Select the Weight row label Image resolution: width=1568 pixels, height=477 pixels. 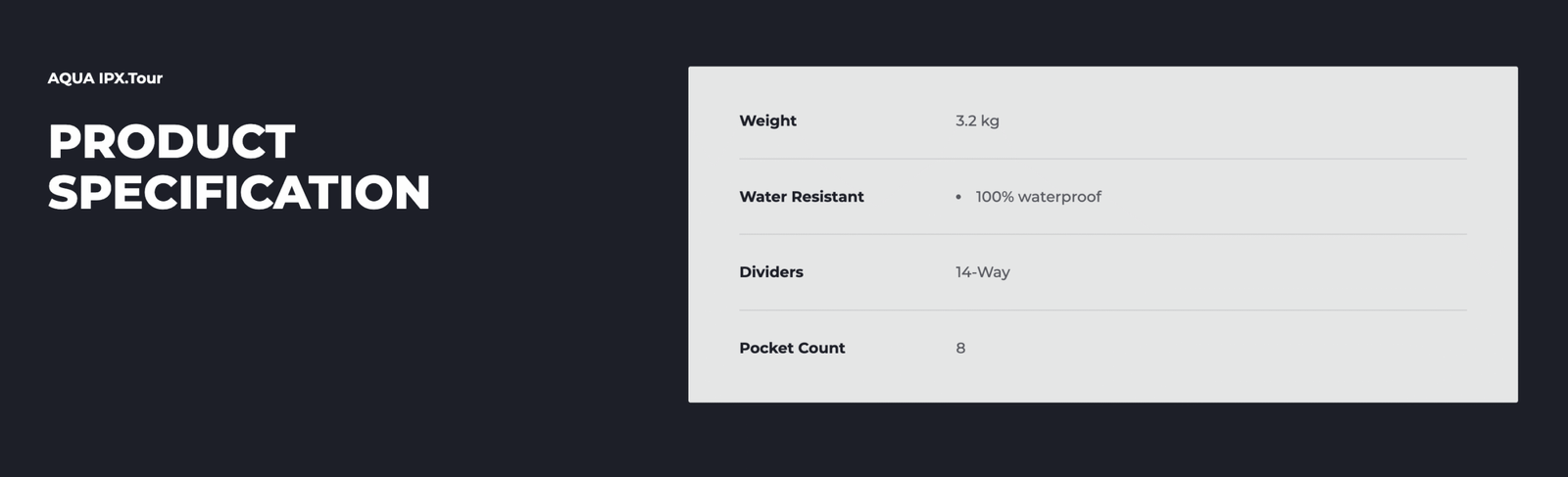point(767,120)
